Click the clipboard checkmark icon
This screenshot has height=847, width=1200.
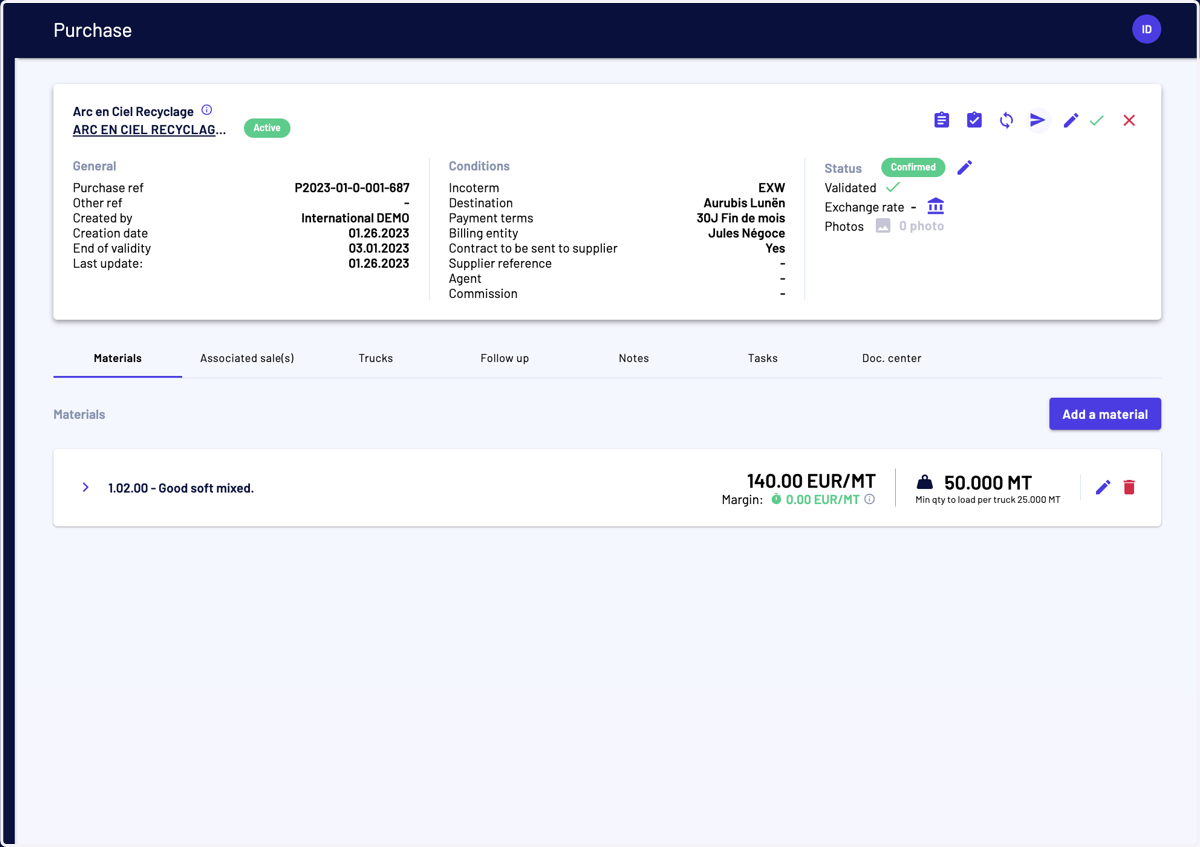click(974, 120)
